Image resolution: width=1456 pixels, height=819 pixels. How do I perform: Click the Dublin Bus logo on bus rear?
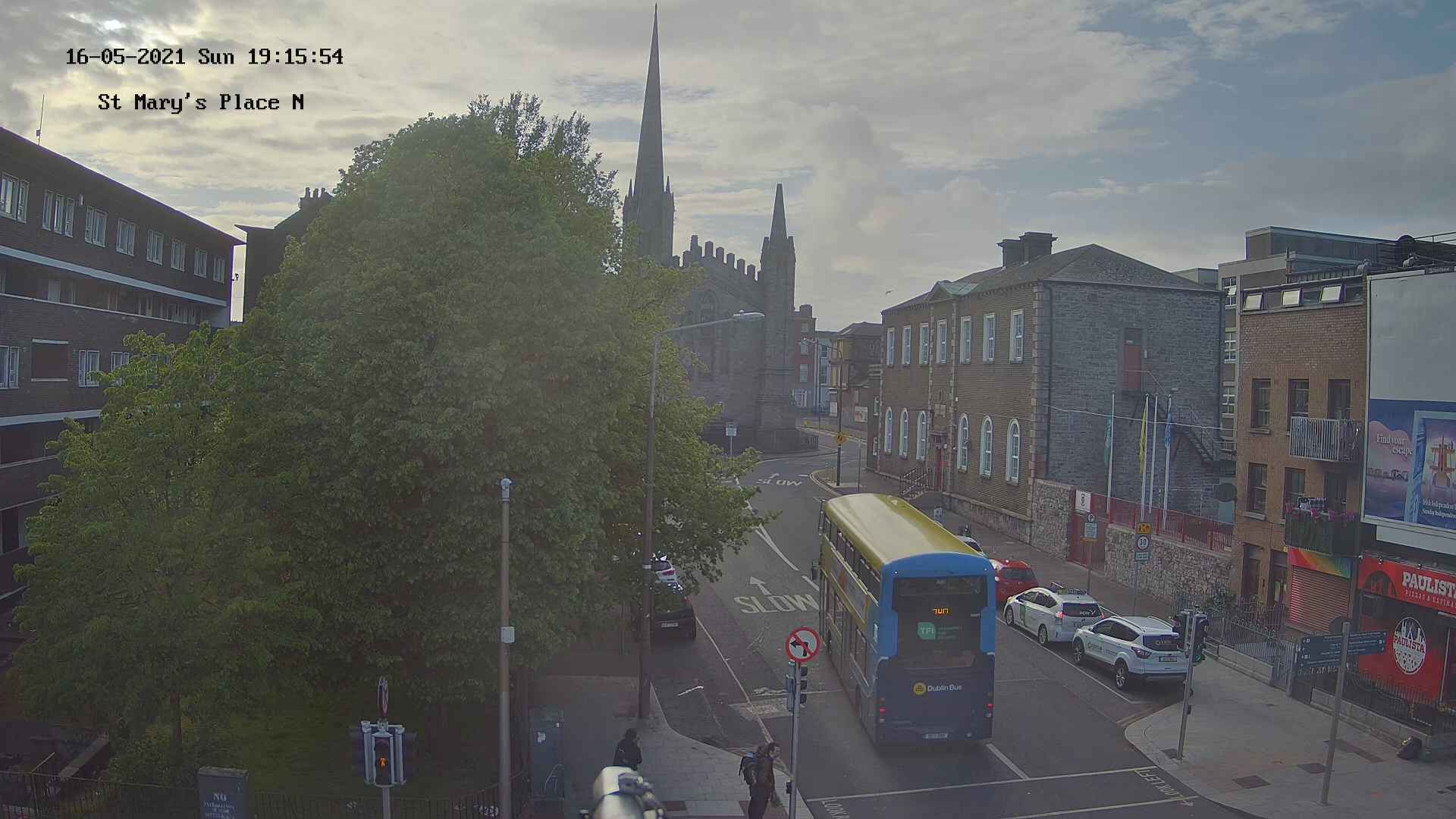pyautogui.click(x=937, y=688)
